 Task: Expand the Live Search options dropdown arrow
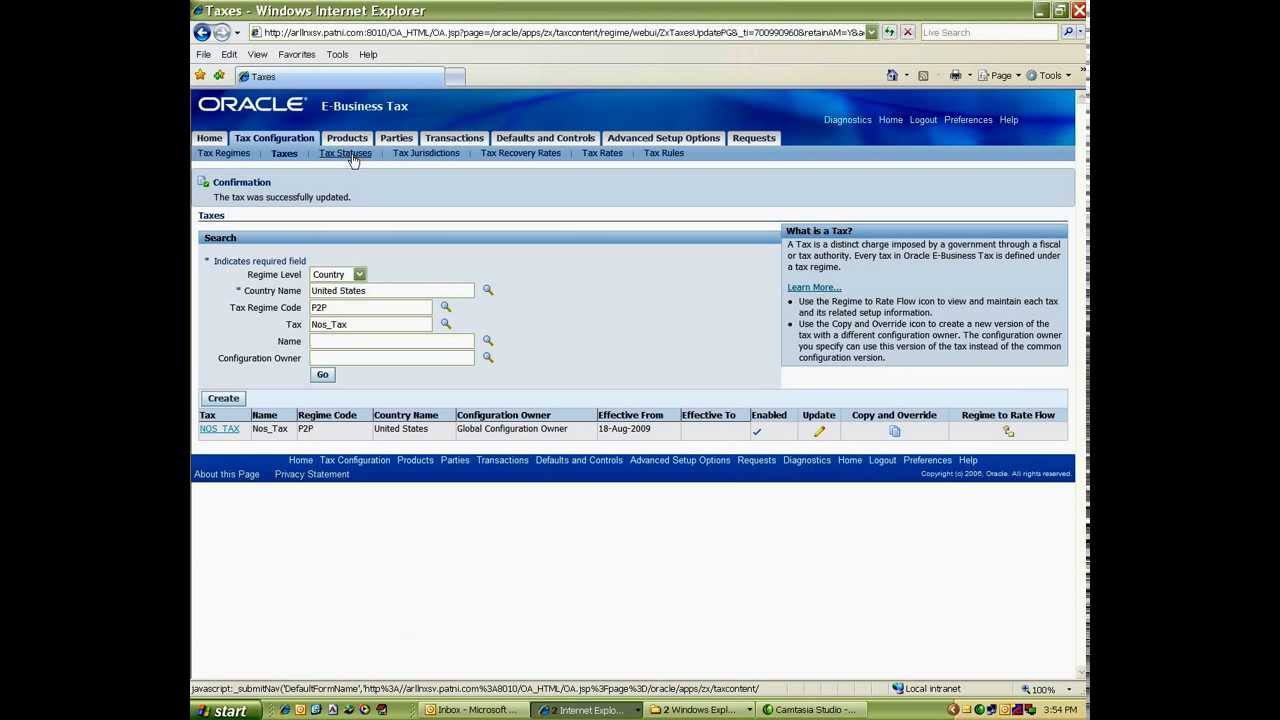pos(1082,32)
